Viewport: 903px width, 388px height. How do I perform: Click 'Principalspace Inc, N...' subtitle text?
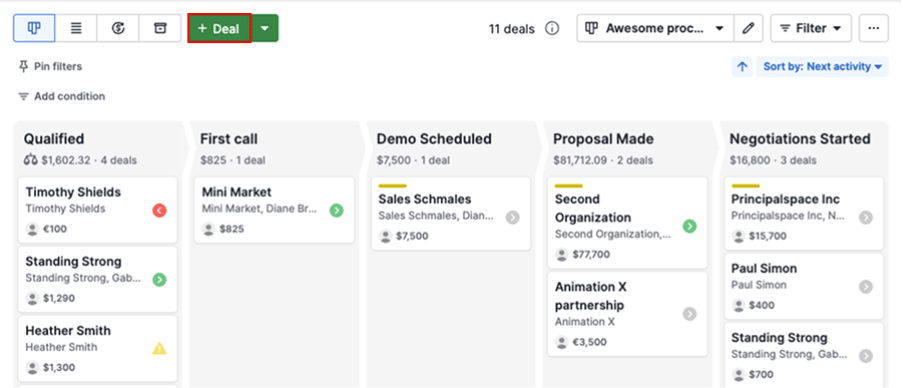(x=788, y=216)
